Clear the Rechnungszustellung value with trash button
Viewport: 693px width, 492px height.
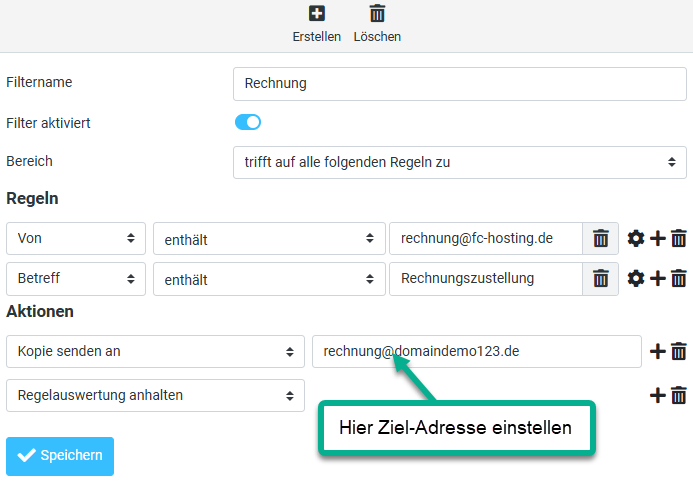point(600,278)
